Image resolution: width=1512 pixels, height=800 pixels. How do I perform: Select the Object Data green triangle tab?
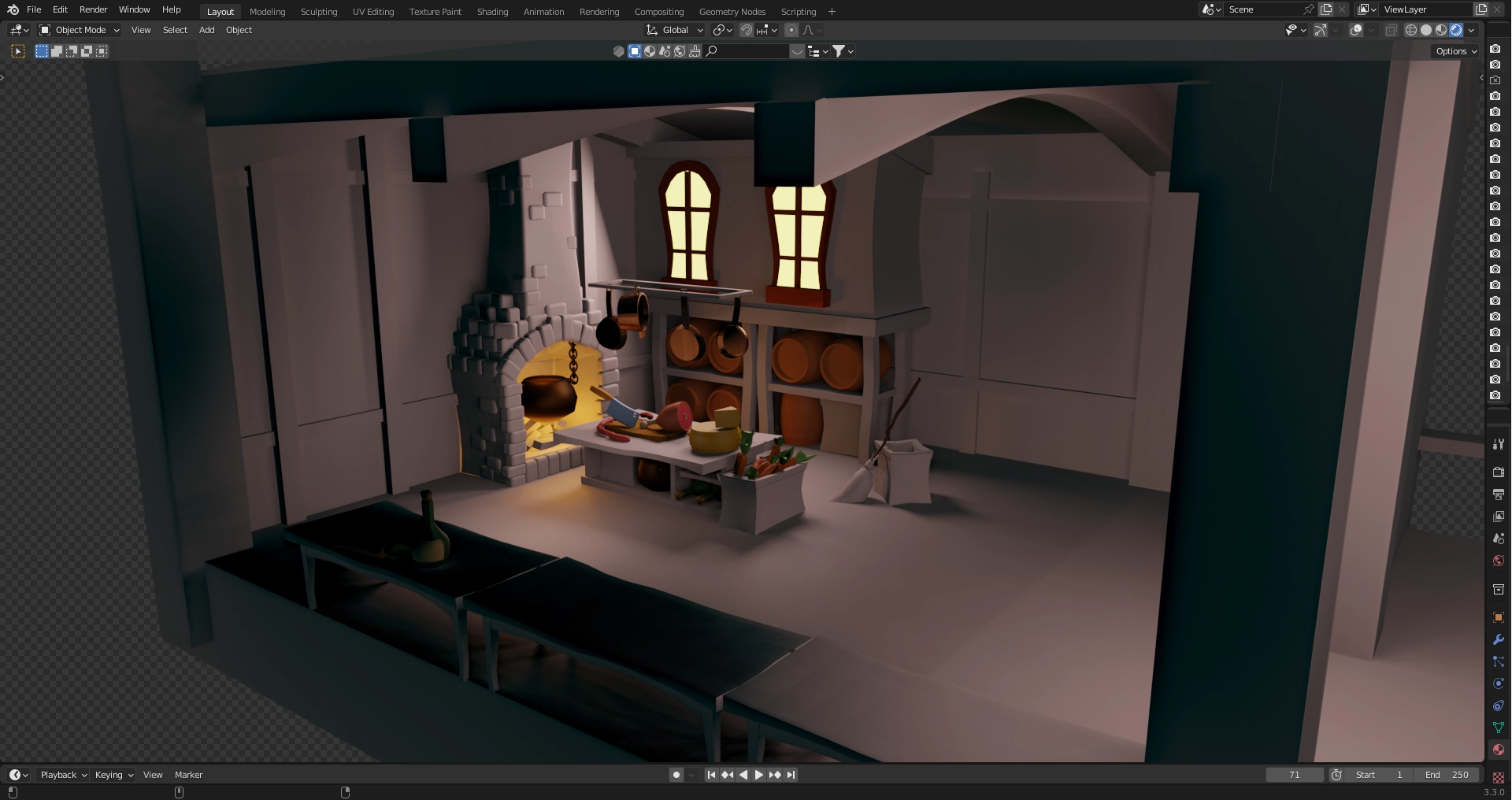1498,728
